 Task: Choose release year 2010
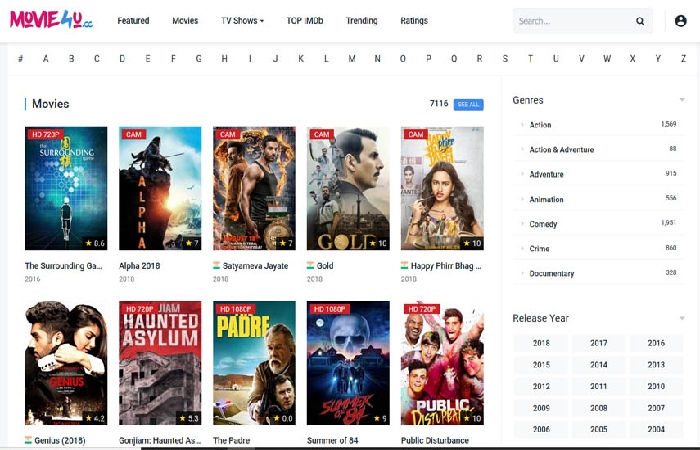pyautogui.click(x=656, y=386)
